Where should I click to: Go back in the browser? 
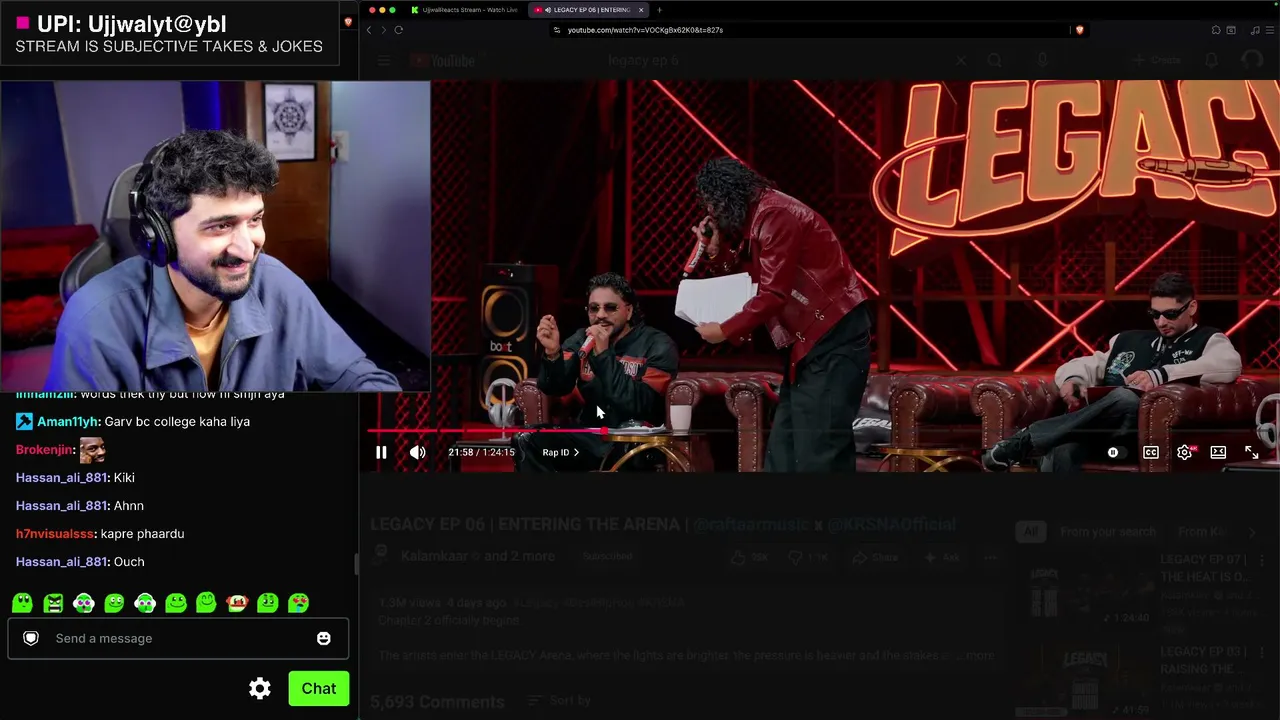[369, 30]
